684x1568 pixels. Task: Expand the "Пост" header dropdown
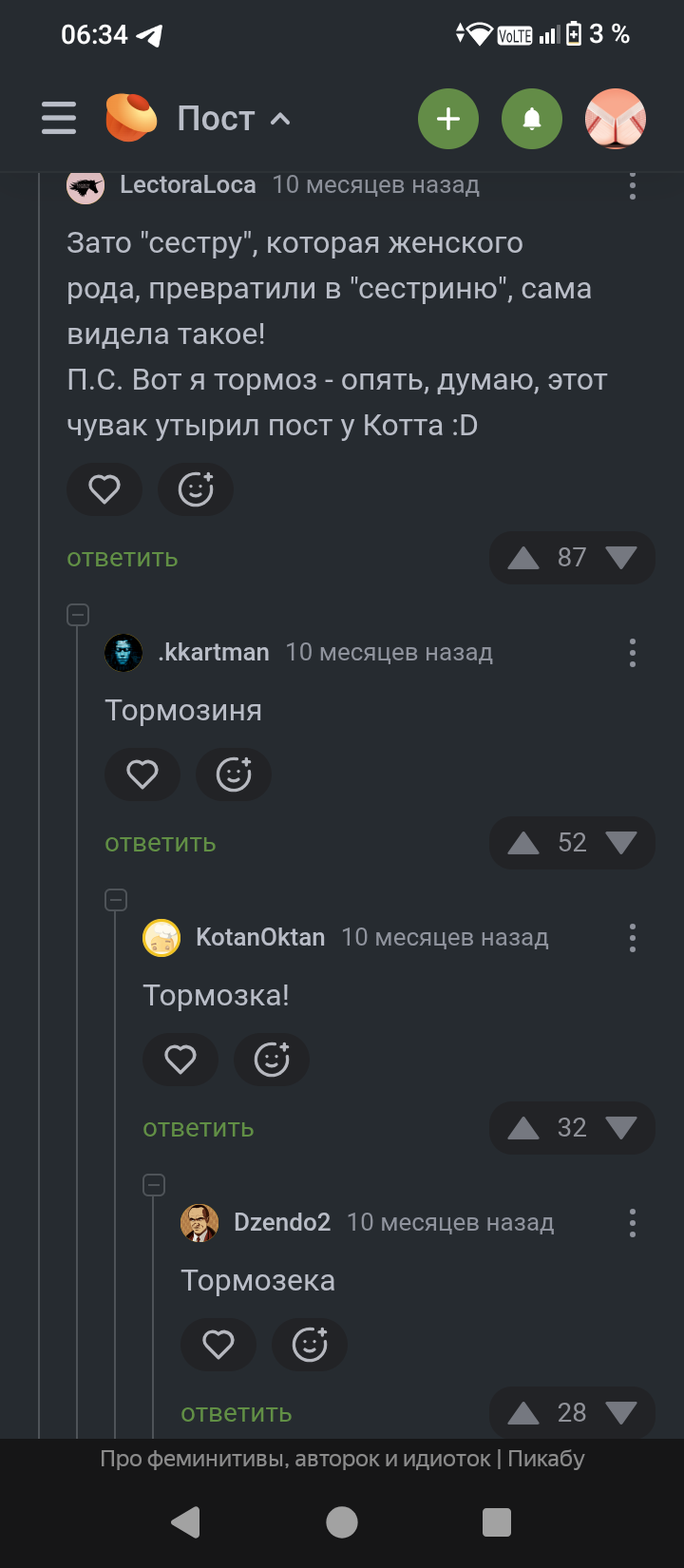click(x=279, y=120)
